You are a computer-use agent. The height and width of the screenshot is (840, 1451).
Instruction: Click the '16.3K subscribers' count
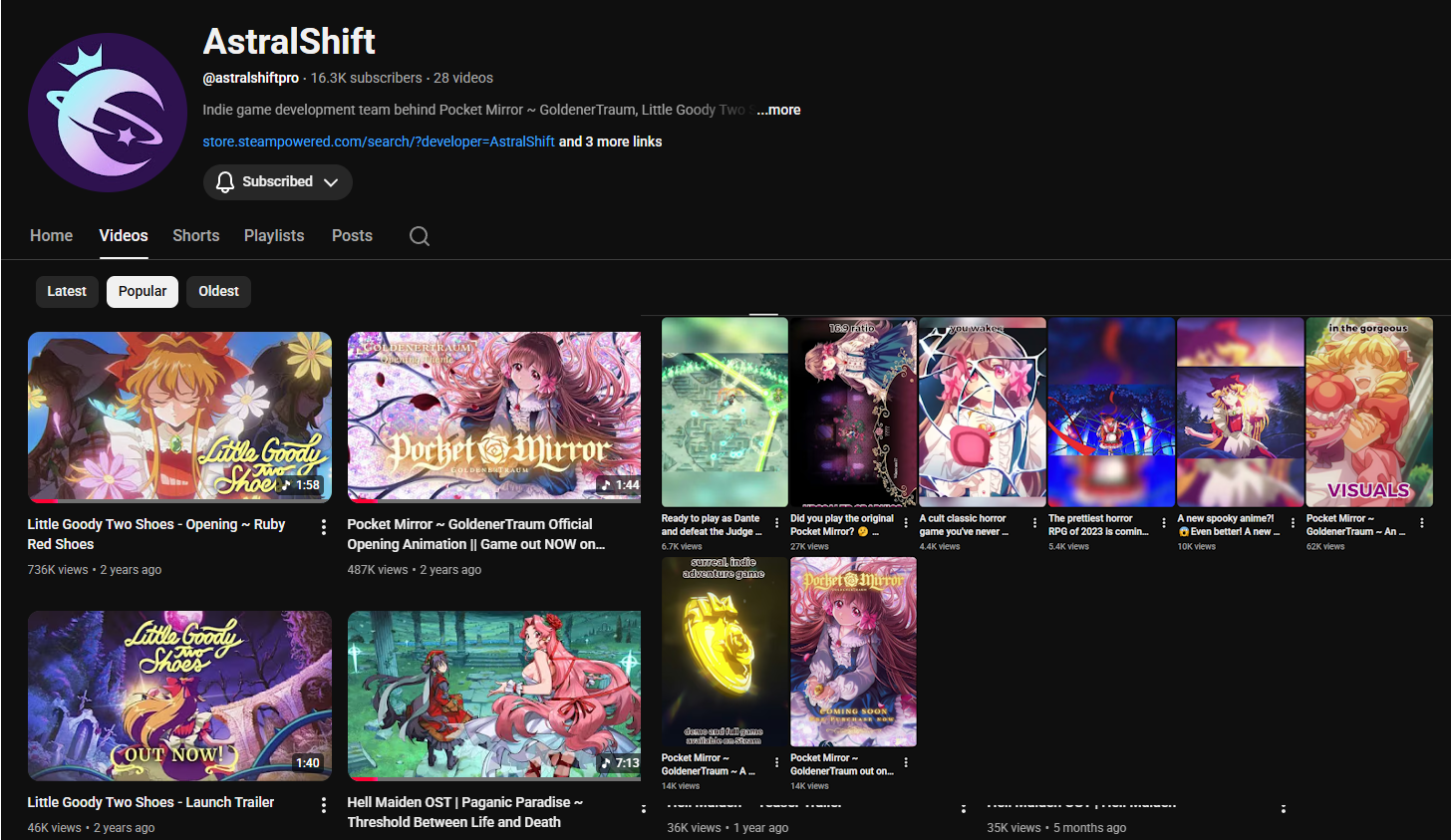[366, 78]
